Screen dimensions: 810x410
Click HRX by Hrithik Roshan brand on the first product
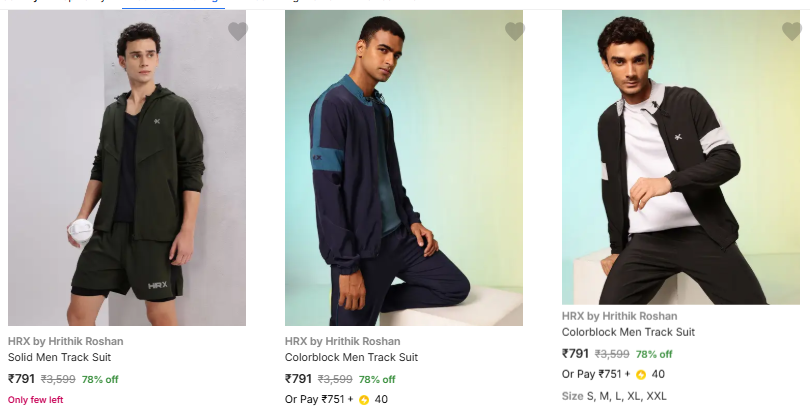tap(66, 341)
